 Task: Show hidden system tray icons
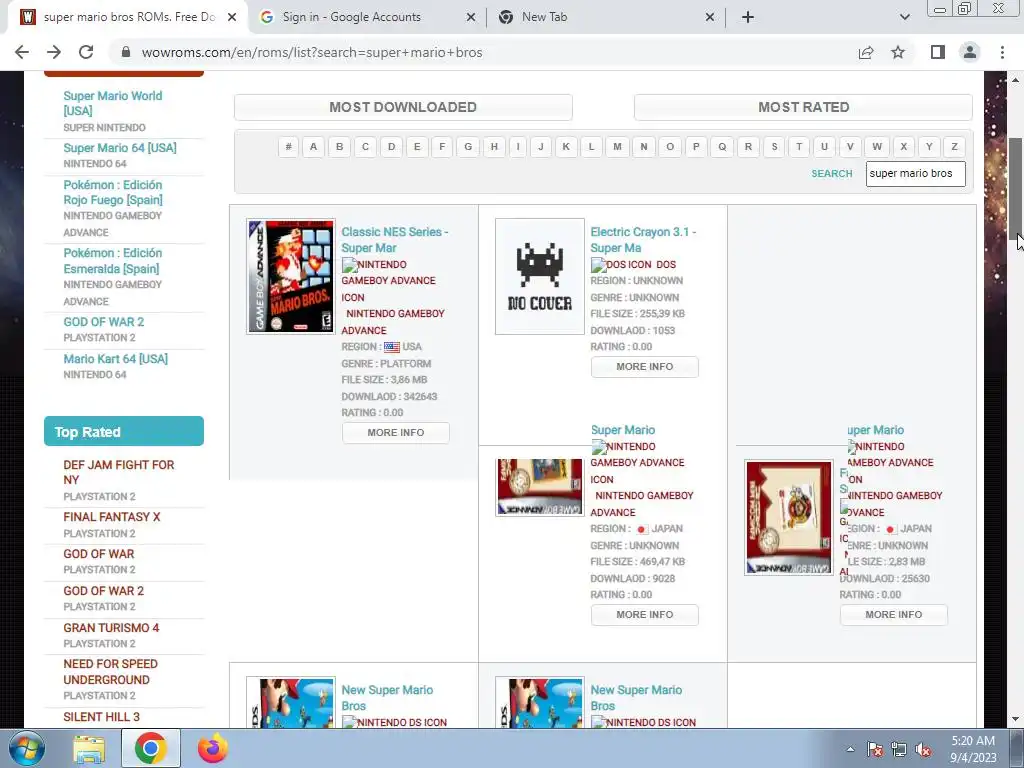(x=850, y=749)
